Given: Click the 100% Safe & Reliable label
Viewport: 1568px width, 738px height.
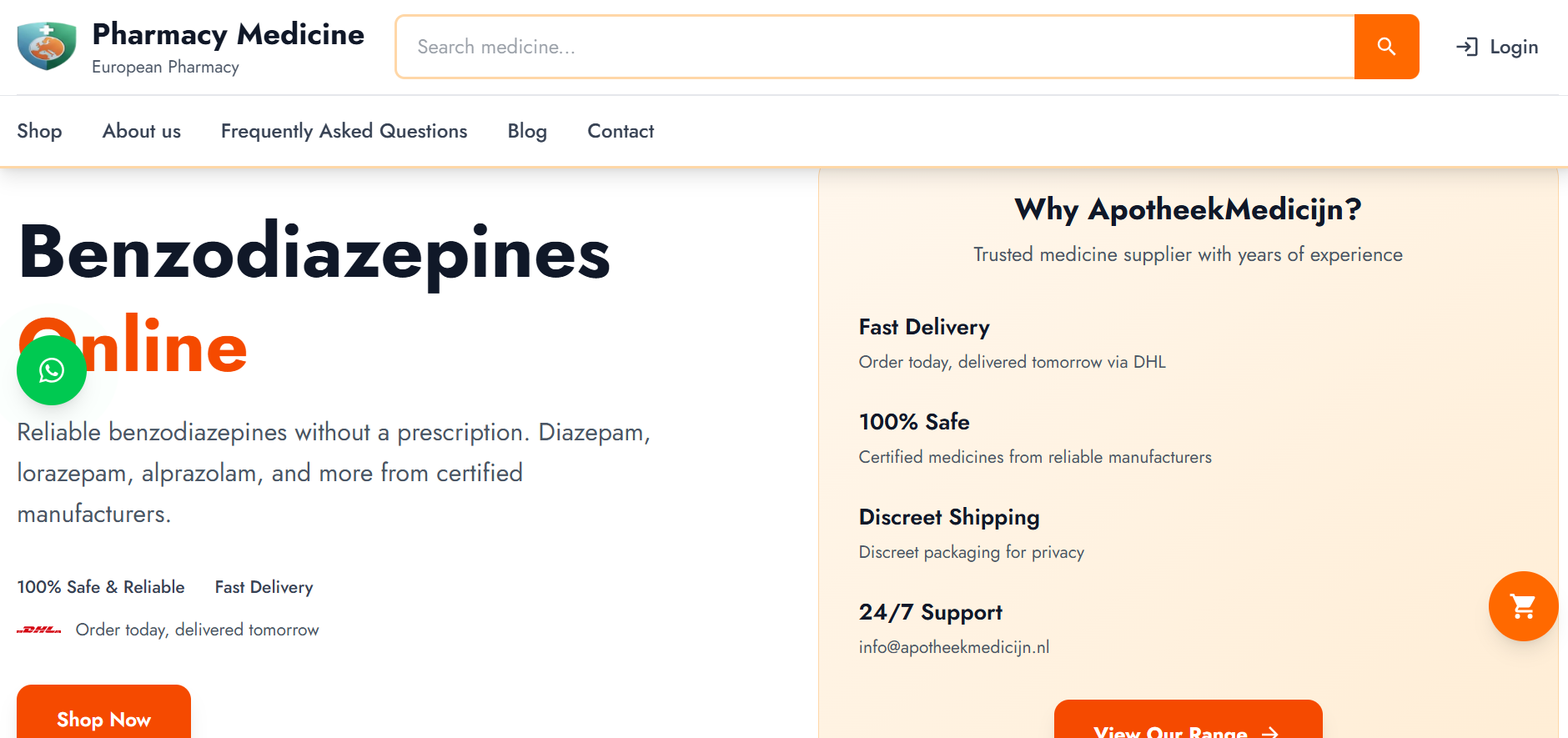Looking at the screenshot, I should [x=101, y=587].
